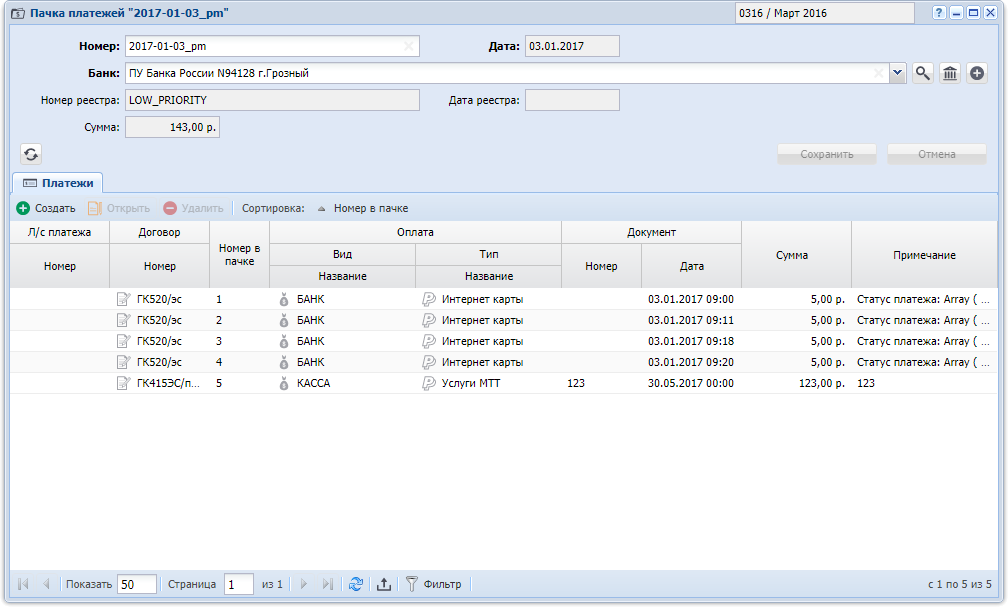The height and width of the screenshot is (607, 1008).
Task: Click contract icon in row 4
Action: 123,363
